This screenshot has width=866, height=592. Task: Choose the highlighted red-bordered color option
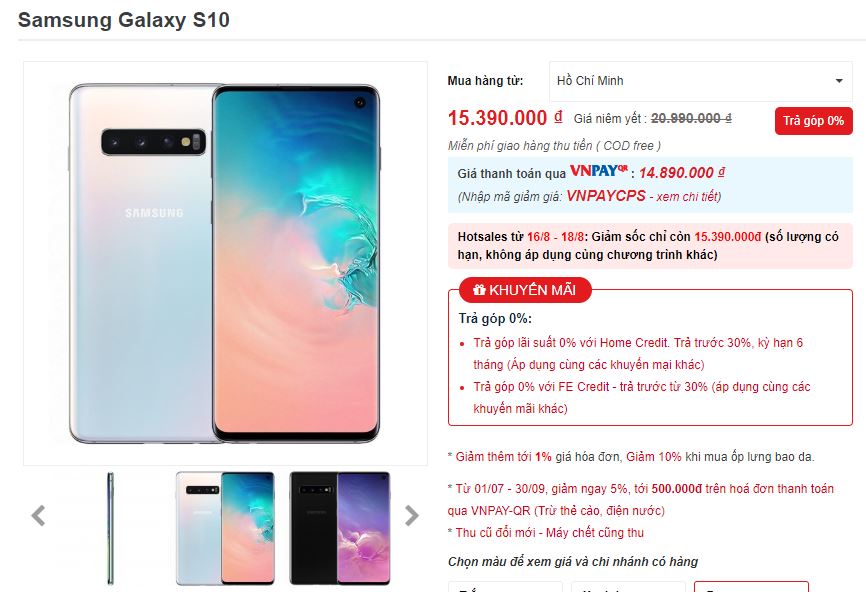click(x=751, y=586)
